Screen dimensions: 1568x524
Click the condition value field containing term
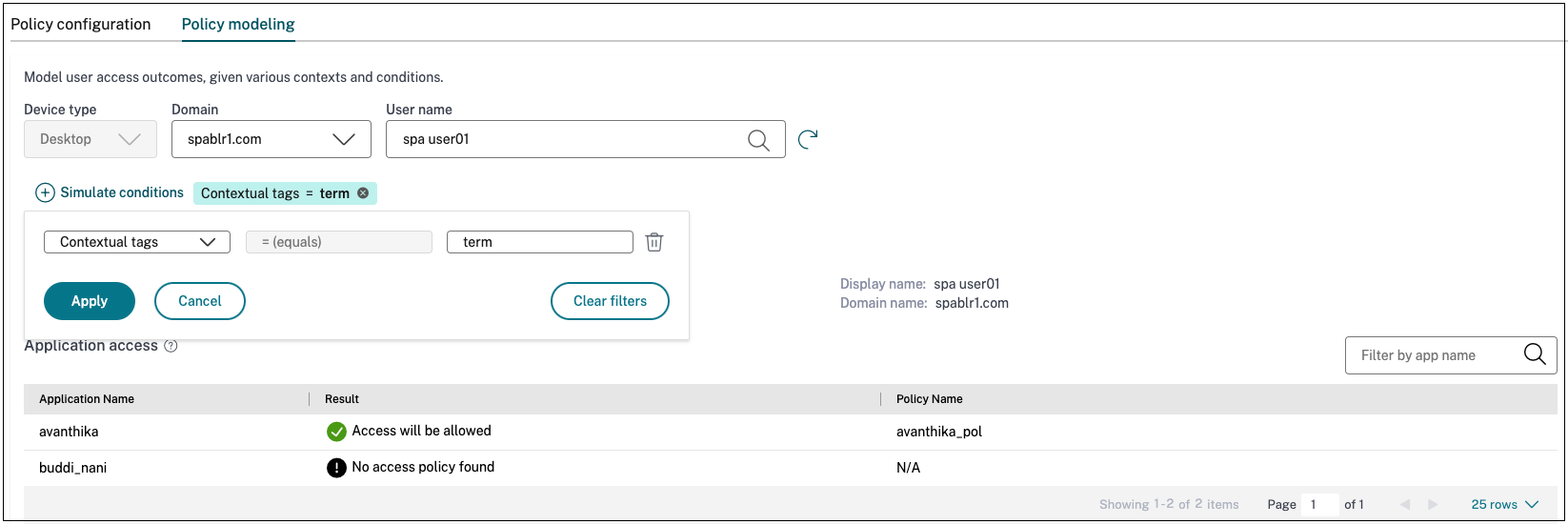539,242
